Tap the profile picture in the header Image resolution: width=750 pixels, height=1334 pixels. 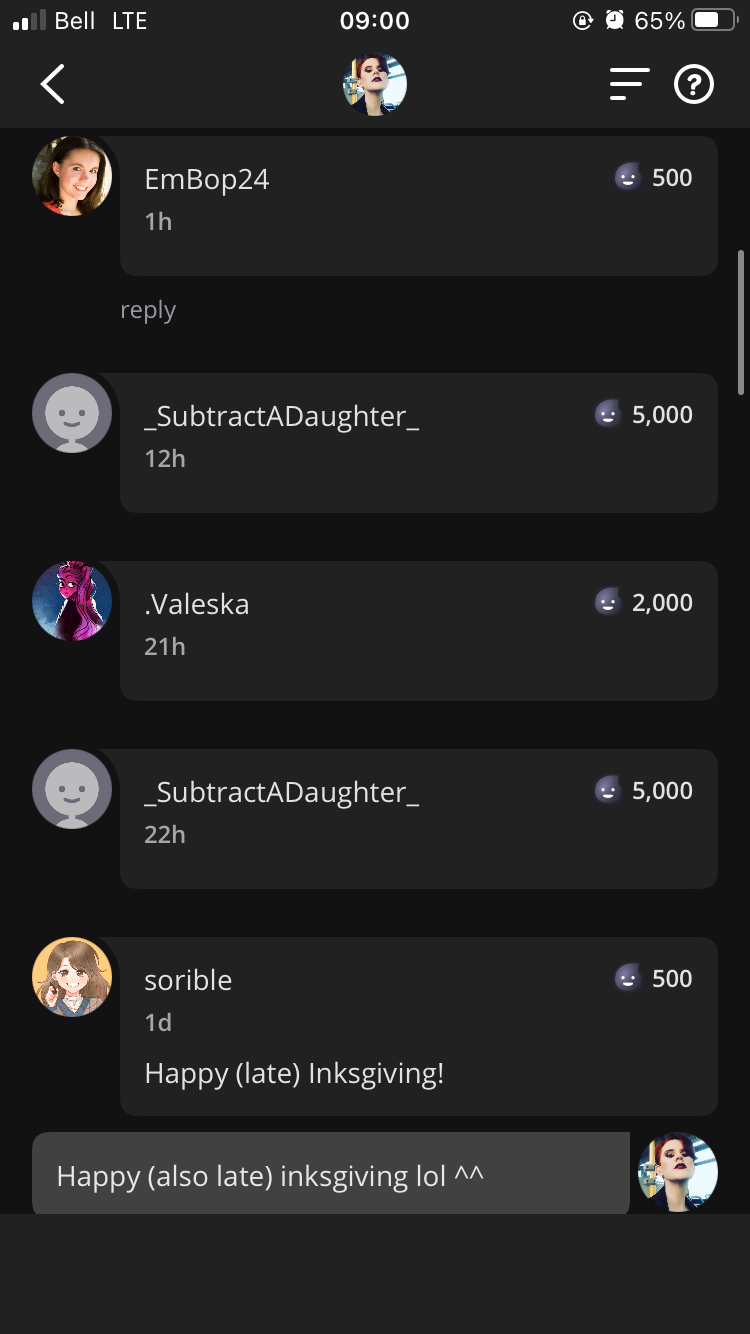[x=375, y=85]
